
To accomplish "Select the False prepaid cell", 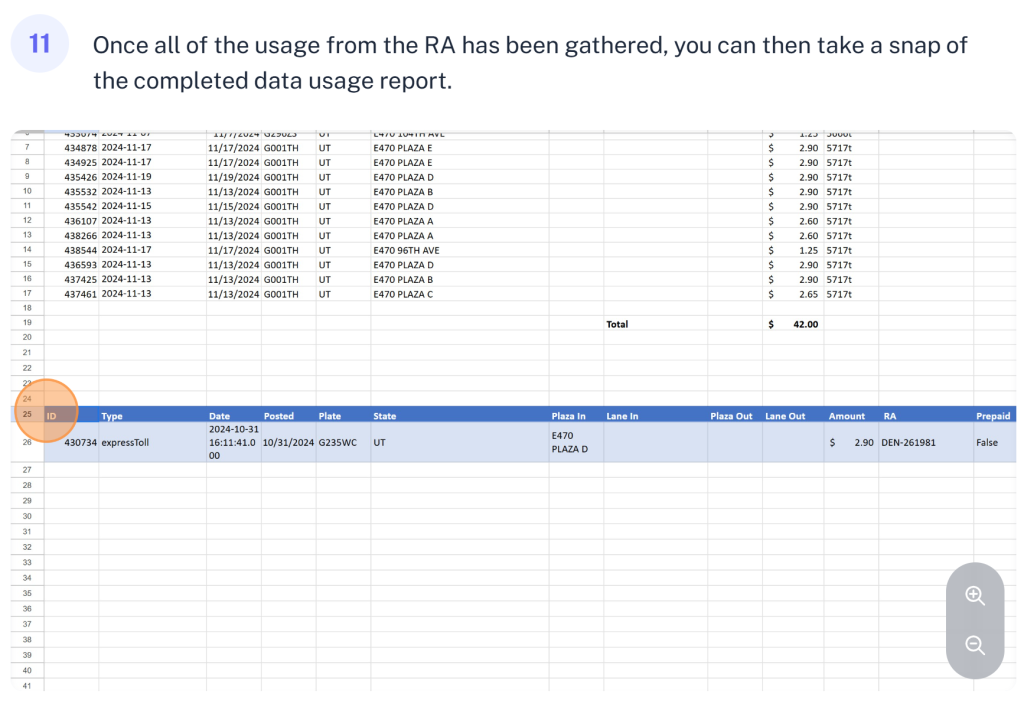I will tap(988, 442).
